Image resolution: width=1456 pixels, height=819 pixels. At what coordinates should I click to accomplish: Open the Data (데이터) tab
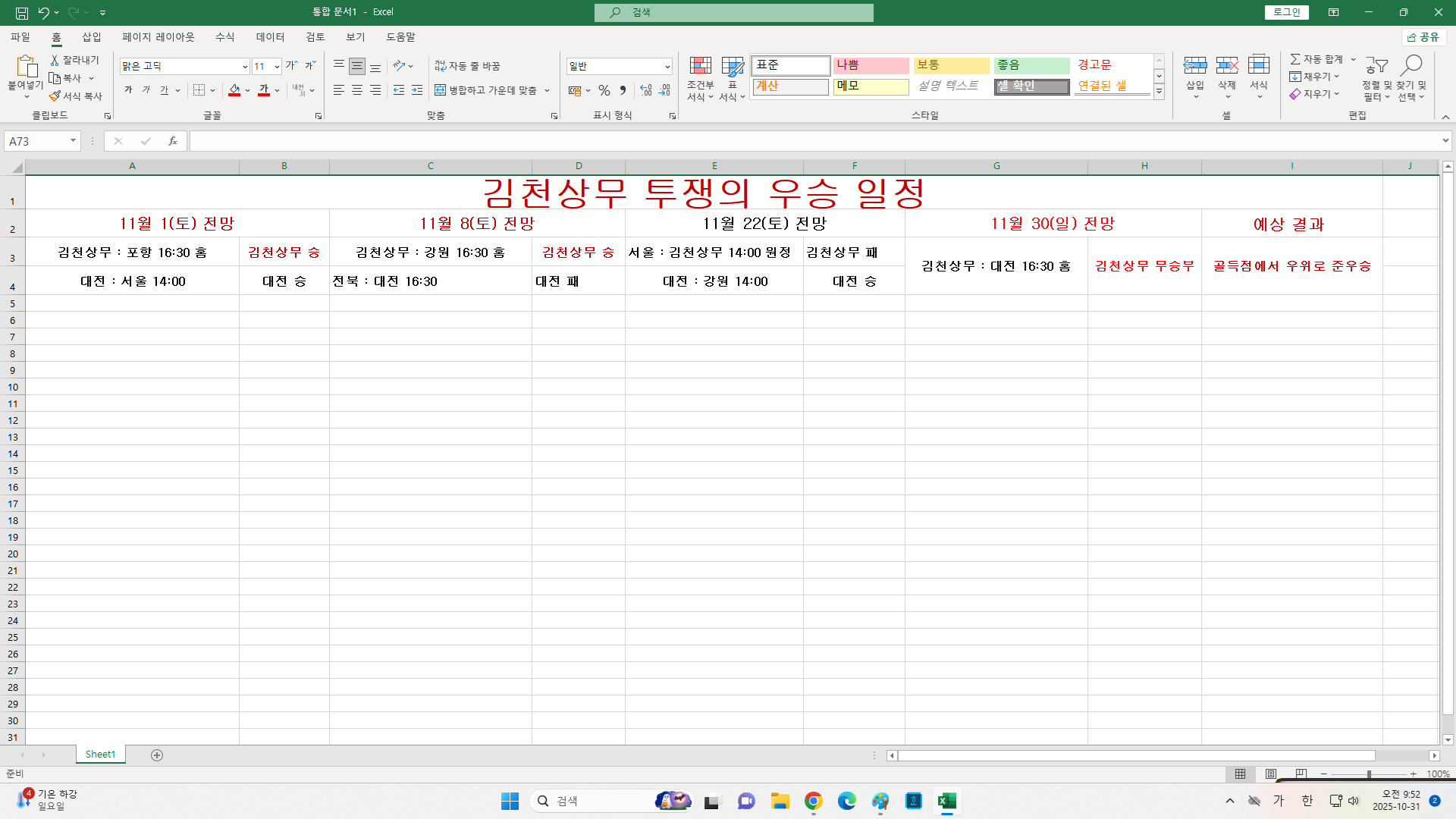[x=271, y=37]
